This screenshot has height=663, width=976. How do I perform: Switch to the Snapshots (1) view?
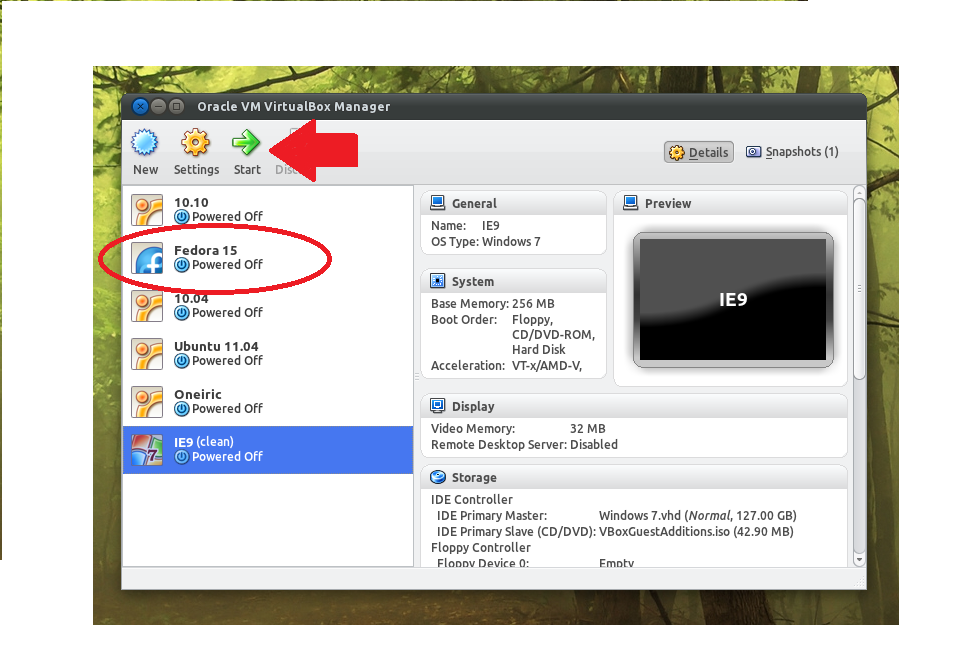point(792,152)
